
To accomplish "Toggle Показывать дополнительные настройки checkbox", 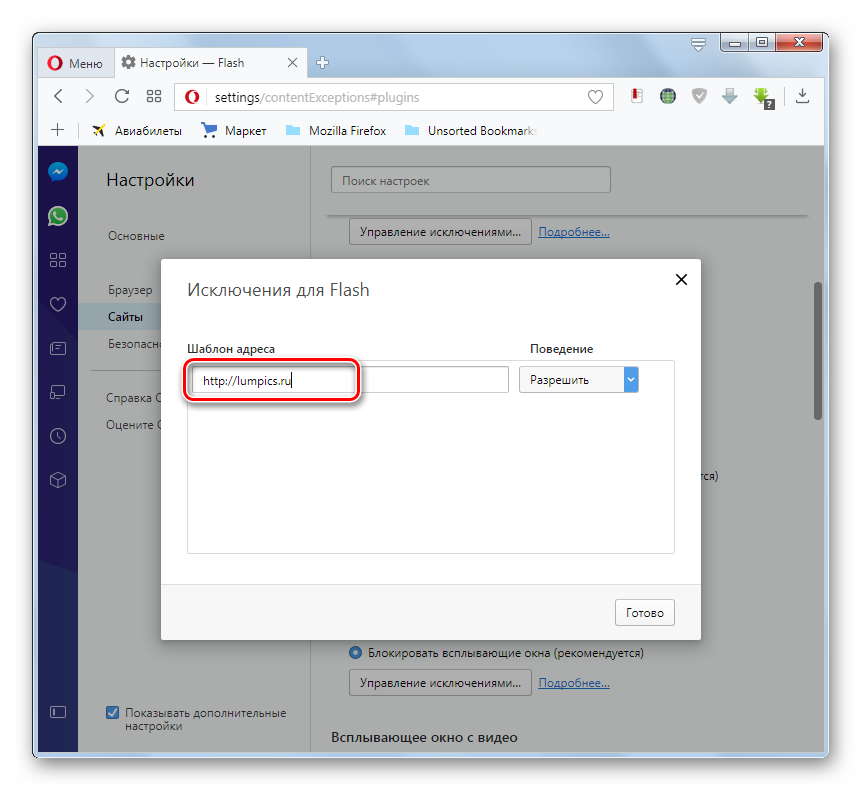I will pos(112,712).
